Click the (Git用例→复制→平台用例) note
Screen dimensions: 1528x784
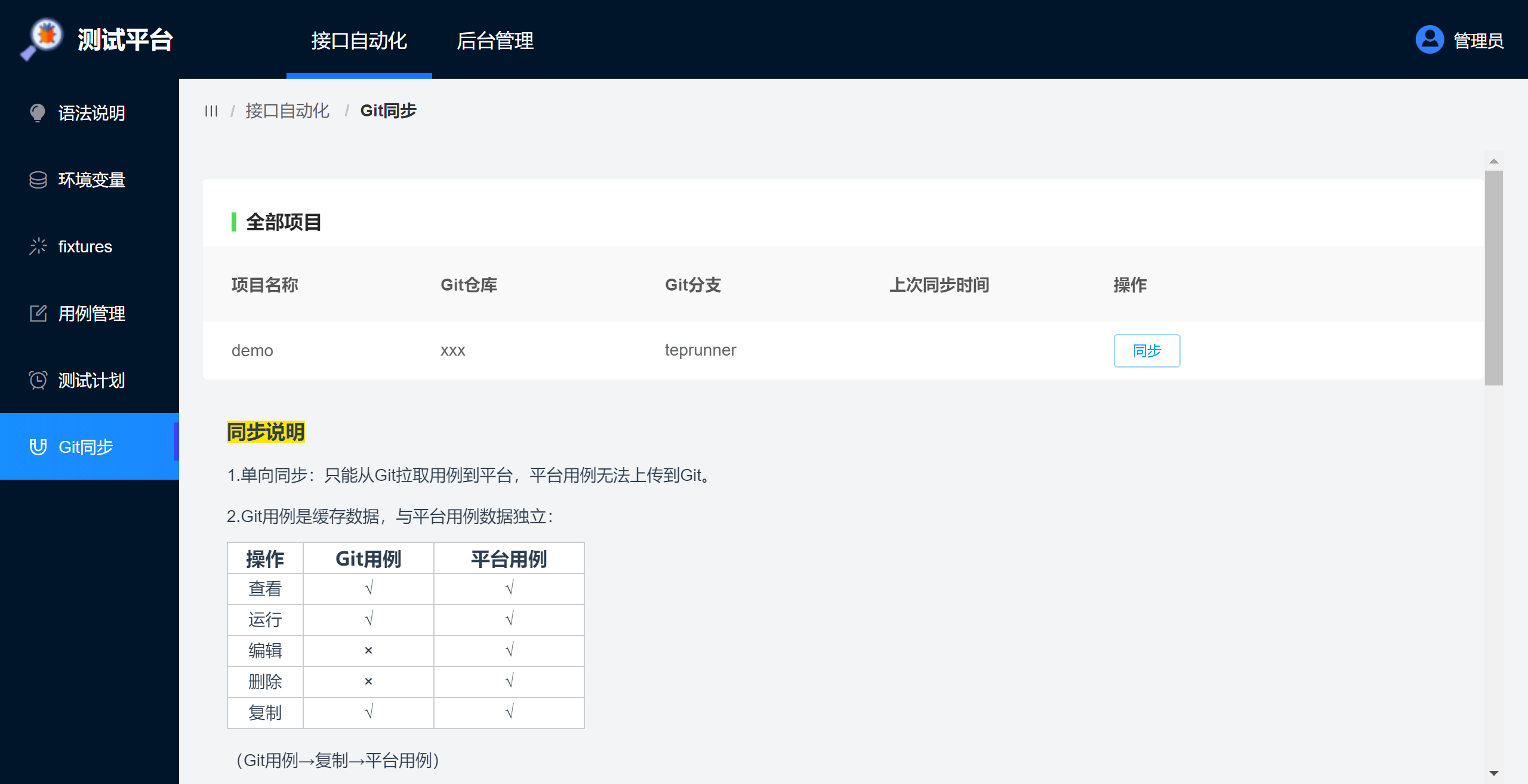coord(338,761)
